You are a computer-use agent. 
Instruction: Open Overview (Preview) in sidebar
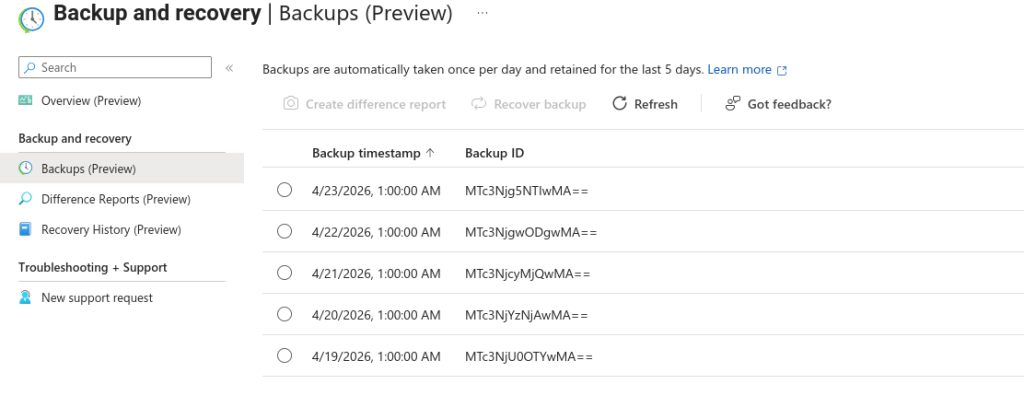(91, 101)
